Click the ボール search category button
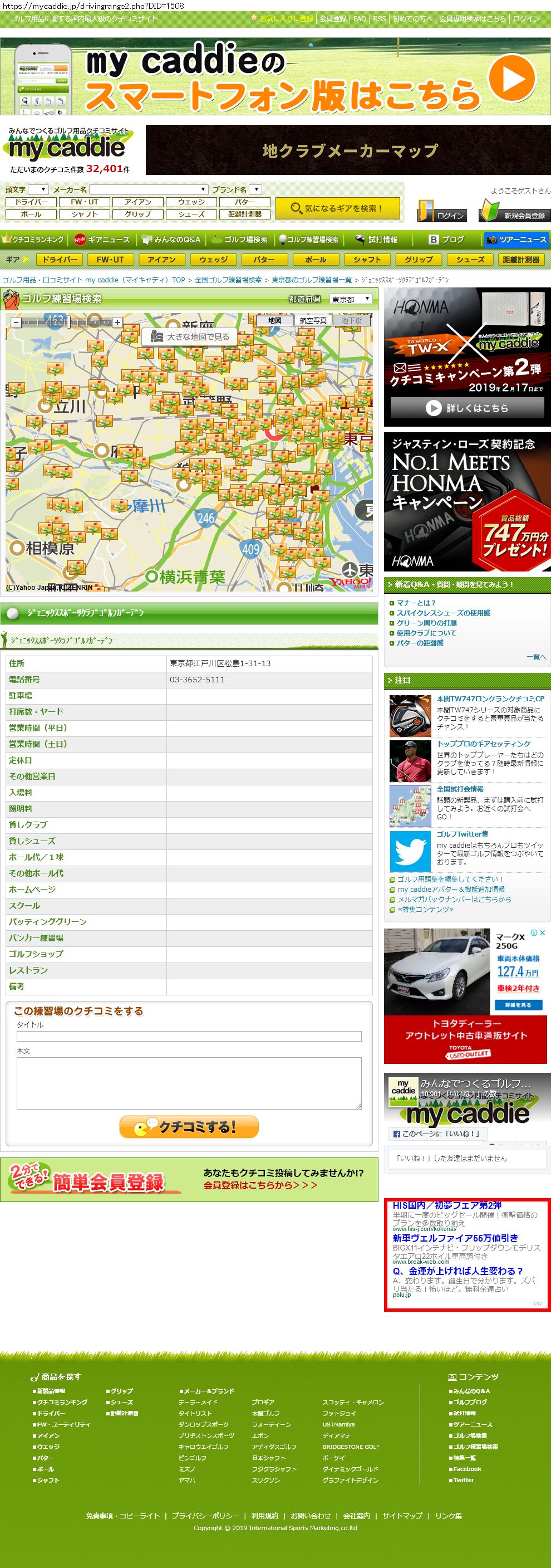 point(31,214)
